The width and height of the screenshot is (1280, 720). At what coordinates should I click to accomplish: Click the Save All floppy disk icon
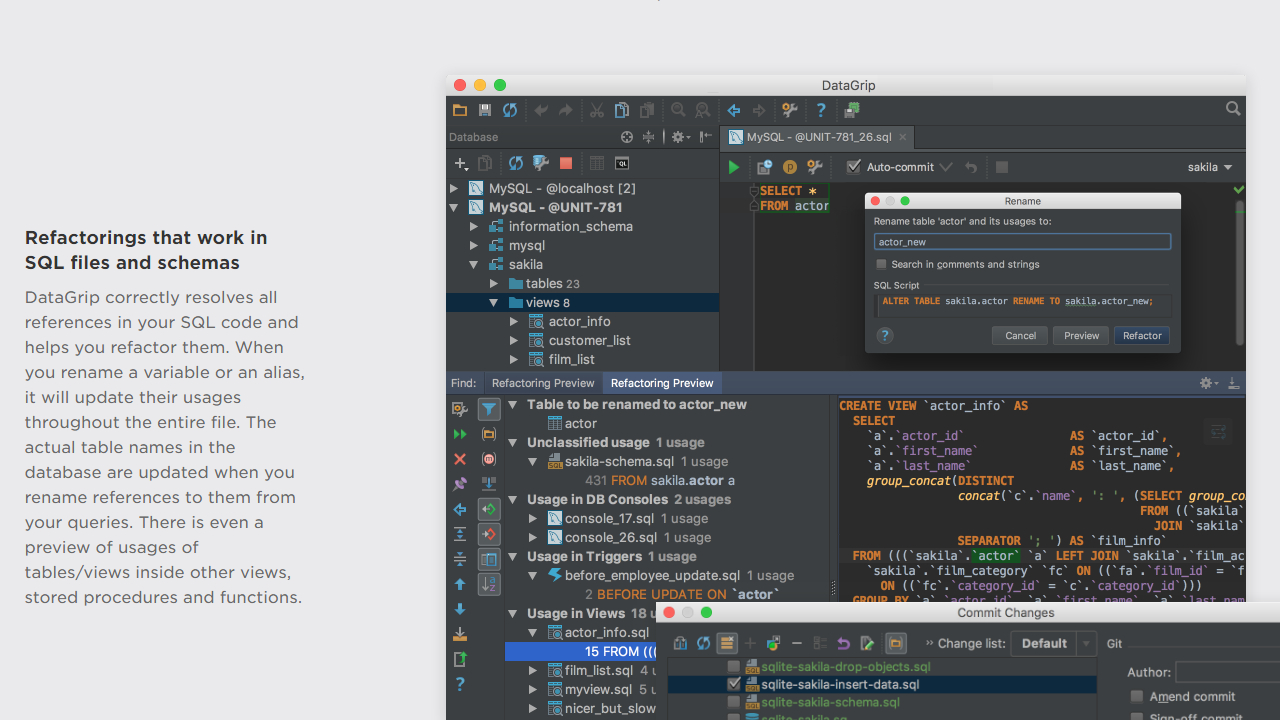click(485, 110)
